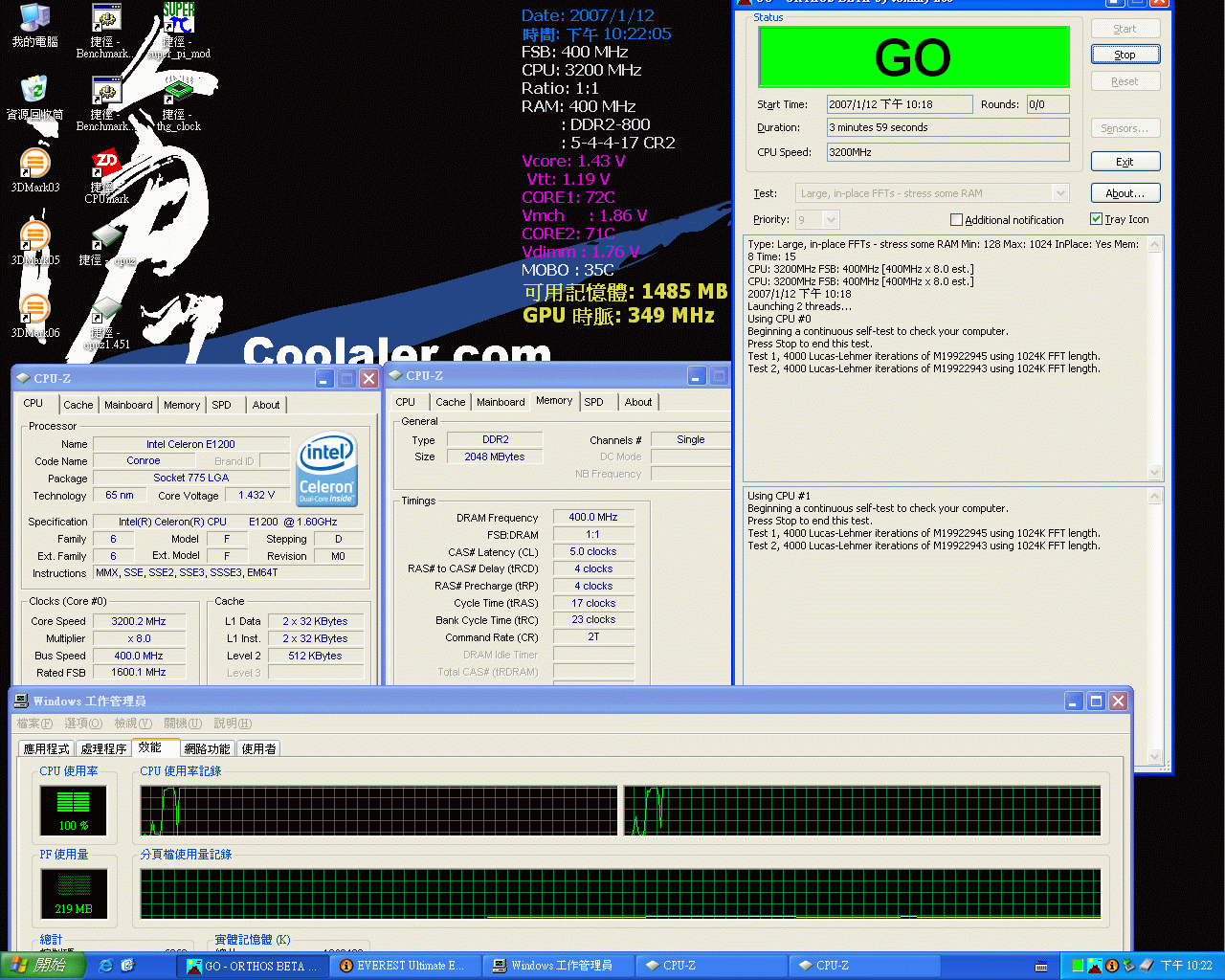Launch the 3DMark06 desktop shortcut

coord(34,316)
